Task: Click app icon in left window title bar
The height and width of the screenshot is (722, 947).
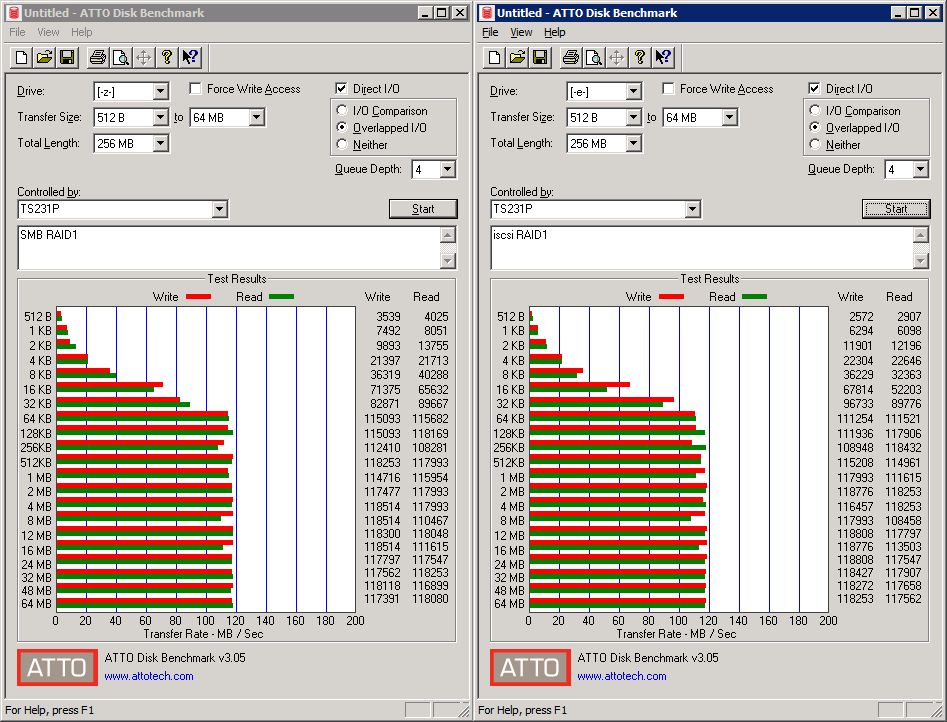Action: click(x=14, y=13)
